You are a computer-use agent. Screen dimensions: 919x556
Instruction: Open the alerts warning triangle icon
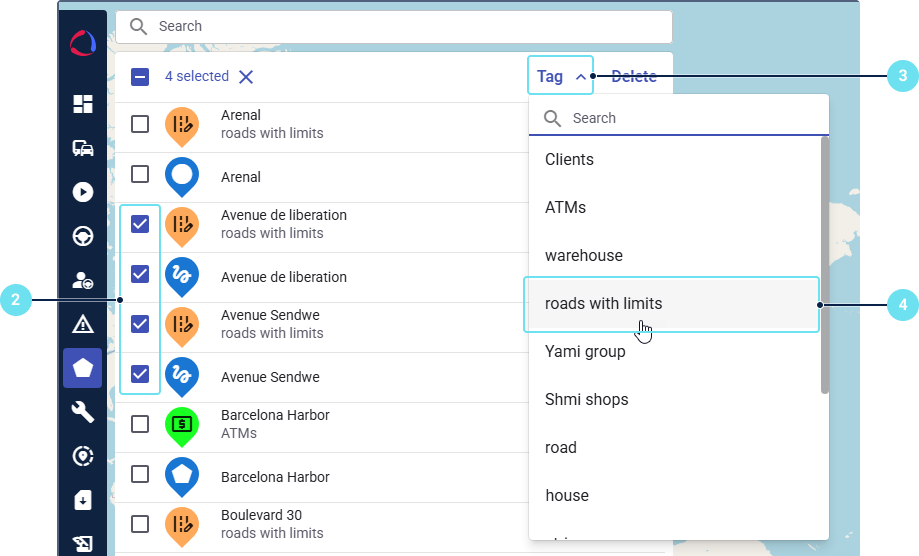point(83,324)
